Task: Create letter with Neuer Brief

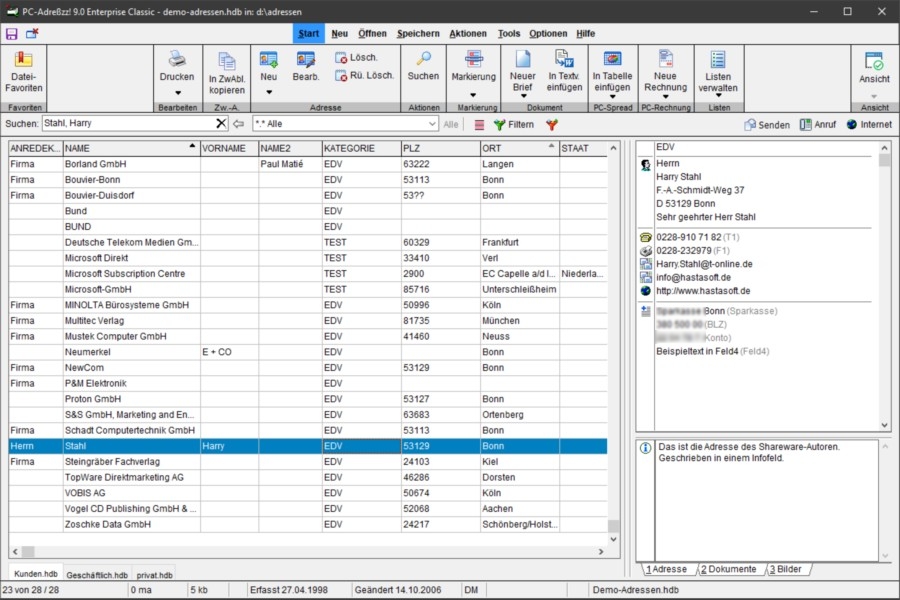Action: pyautogui.click(x=522, y=71)
